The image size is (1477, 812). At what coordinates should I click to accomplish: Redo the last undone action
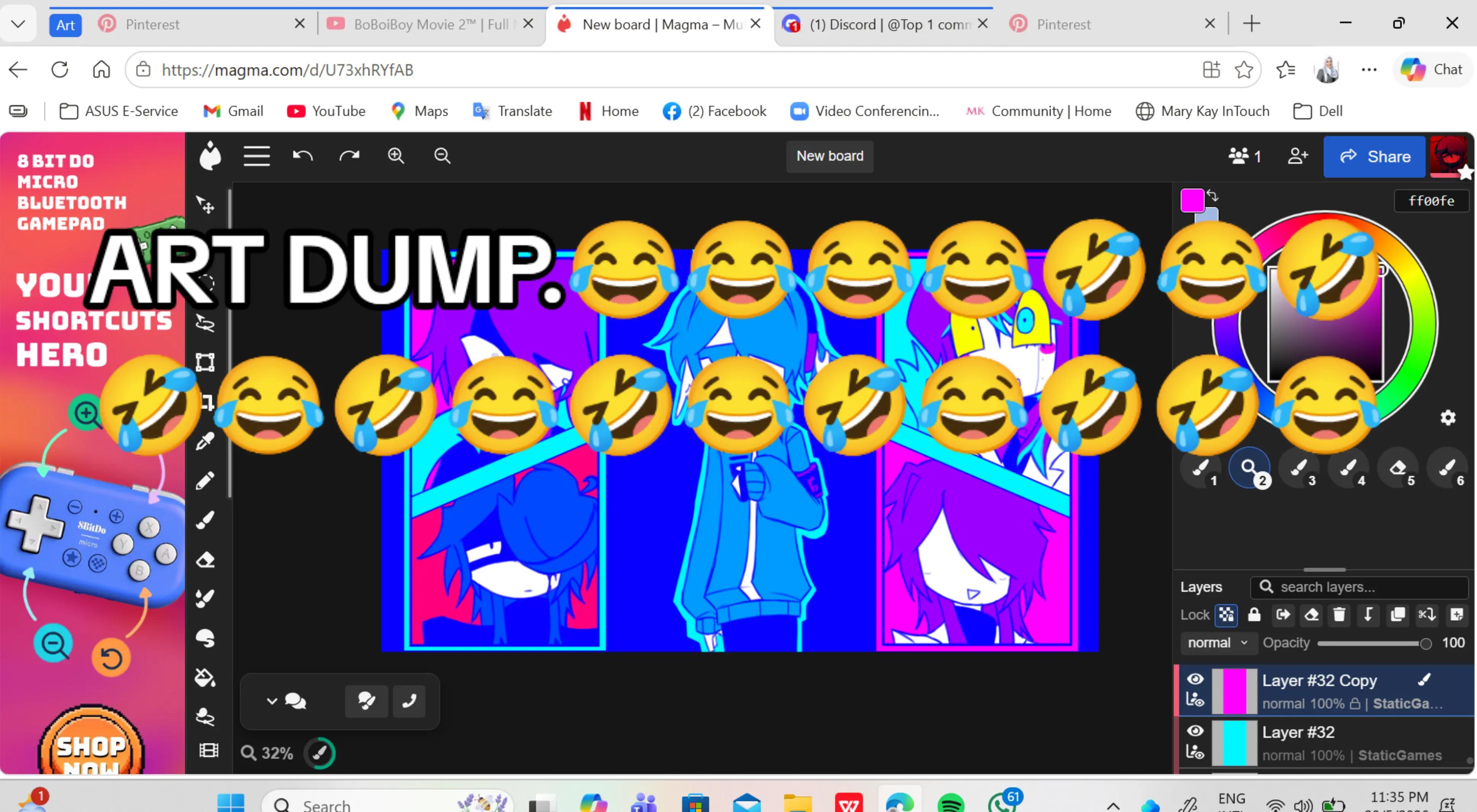(x=349, y=156)
